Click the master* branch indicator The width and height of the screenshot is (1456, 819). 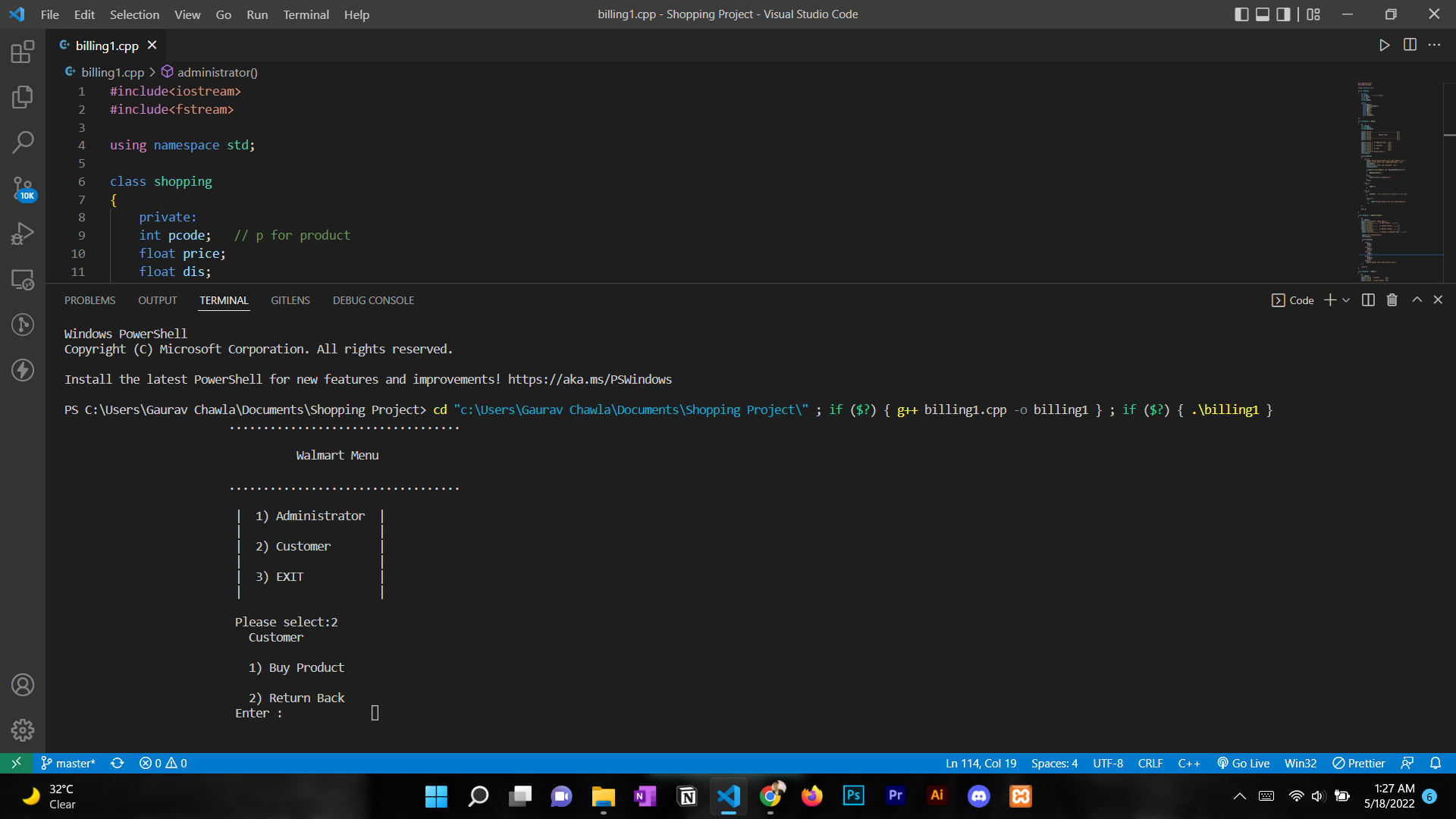(x=67, y=763)
